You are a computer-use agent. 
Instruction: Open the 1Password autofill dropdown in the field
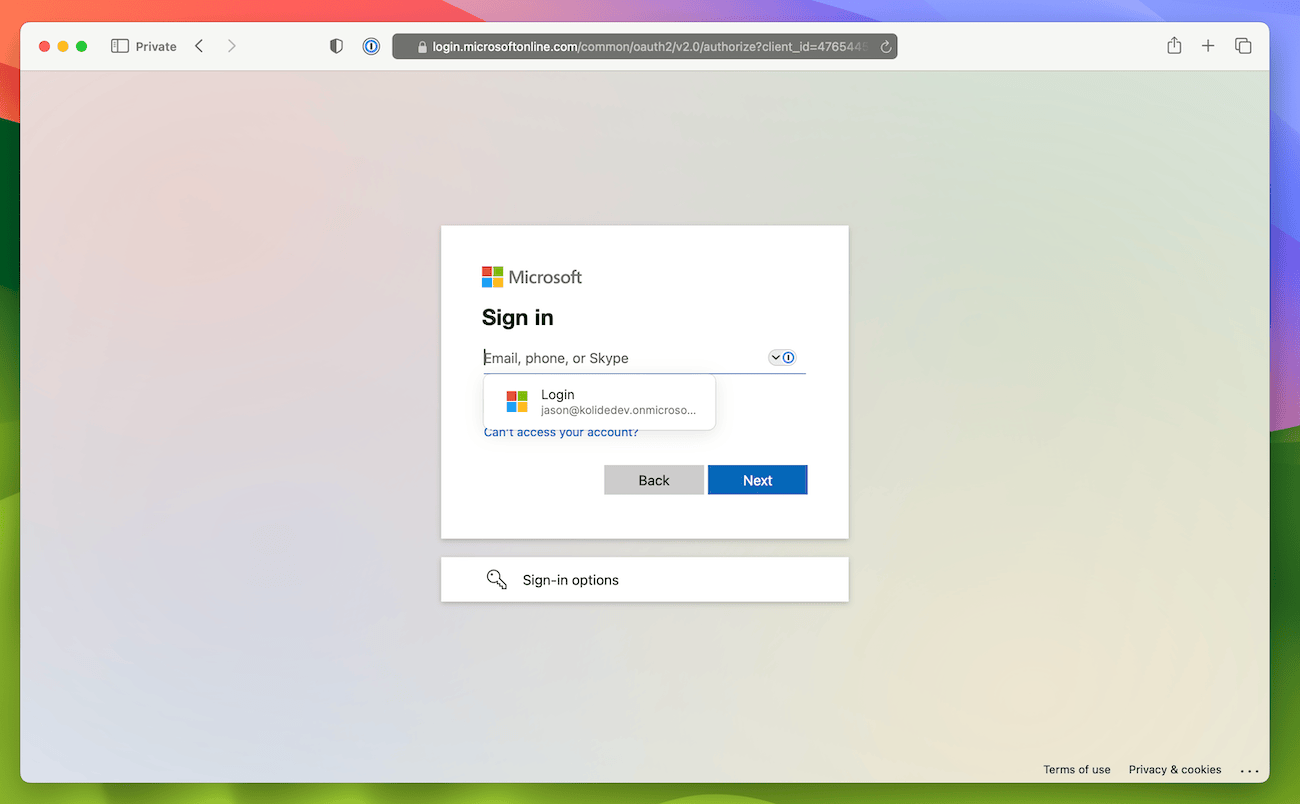789,357
